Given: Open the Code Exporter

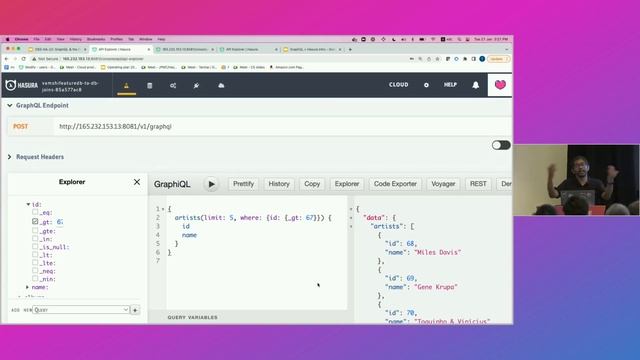Looking at the screenshot, I should 395,184.
